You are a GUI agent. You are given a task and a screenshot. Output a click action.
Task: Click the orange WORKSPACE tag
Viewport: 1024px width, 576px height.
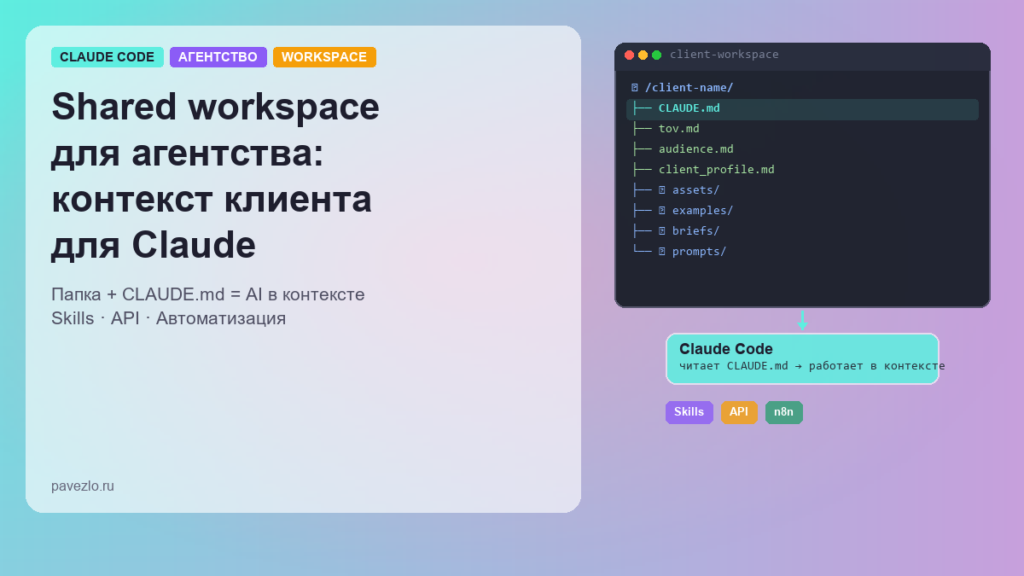(x=324, y=57)
